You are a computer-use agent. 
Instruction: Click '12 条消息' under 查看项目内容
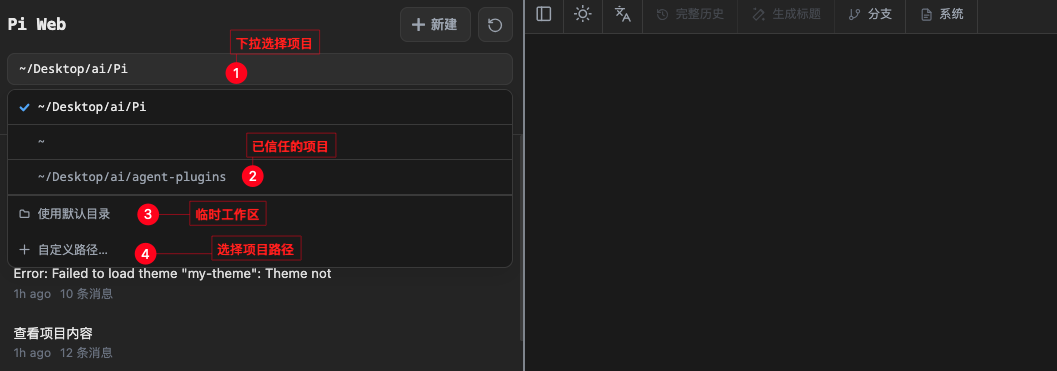pyautogui.click(x=86, y=353)
